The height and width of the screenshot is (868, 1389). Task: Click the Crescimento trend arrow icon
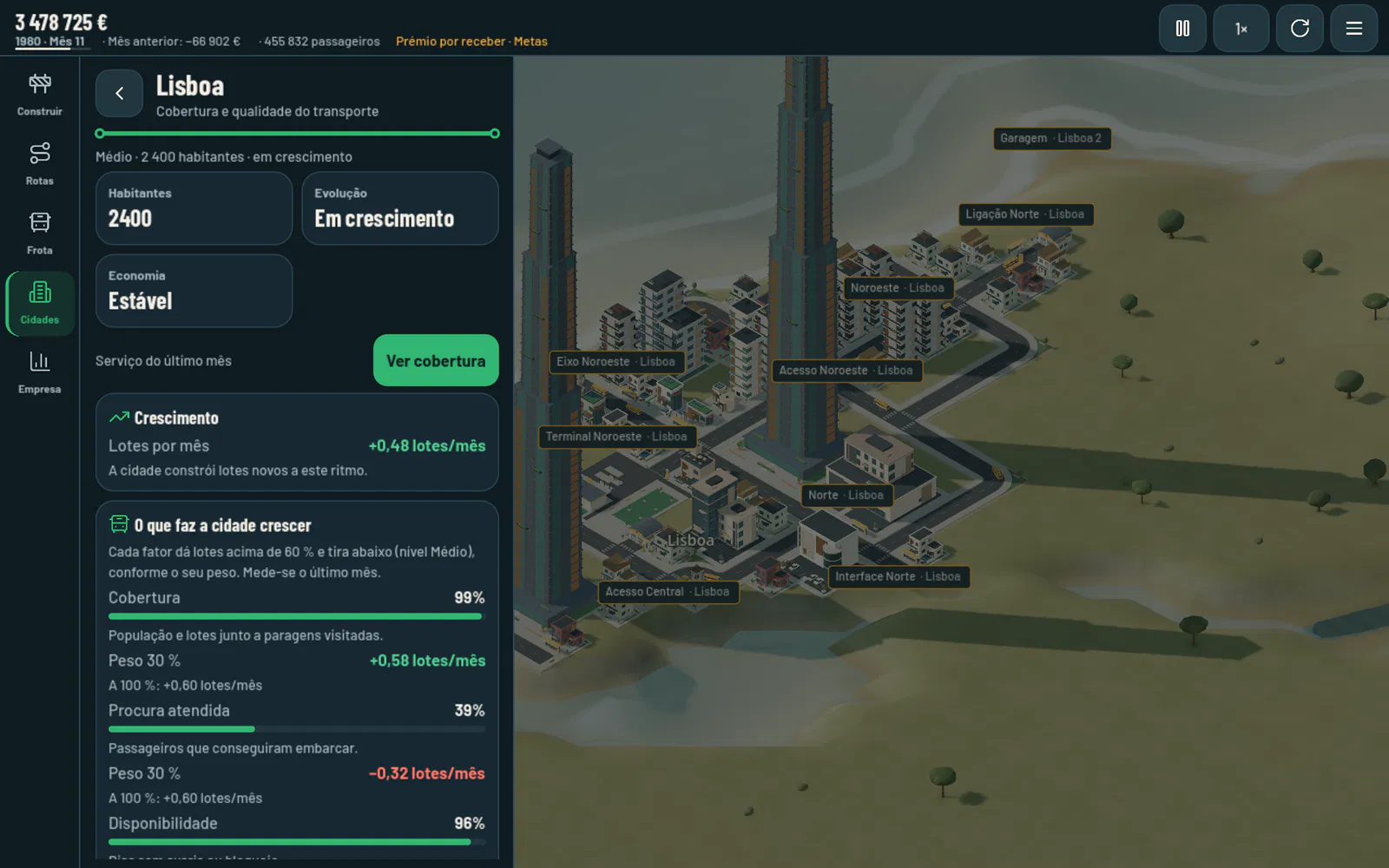click(119, 418)
